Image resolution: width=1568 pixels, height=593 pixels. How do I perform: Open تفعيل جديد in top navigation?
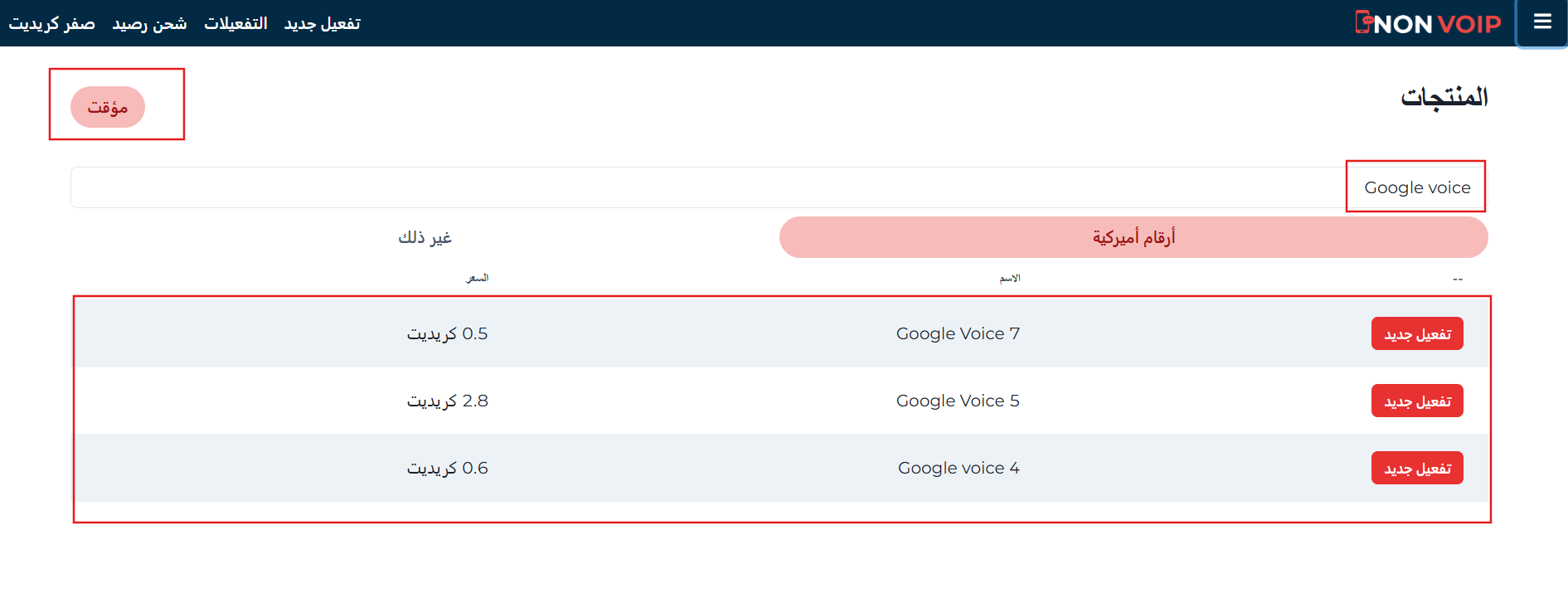(x=322, y=23)
